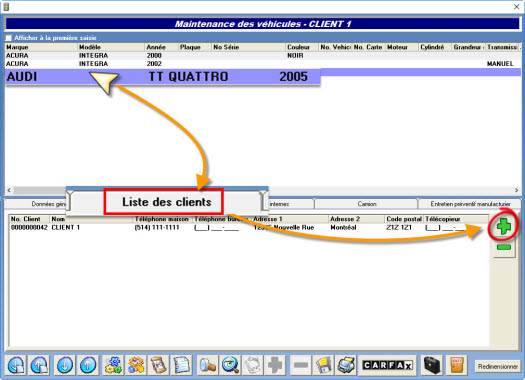
Task: Open the 'Liste des clients' tab
Action: 166,202
